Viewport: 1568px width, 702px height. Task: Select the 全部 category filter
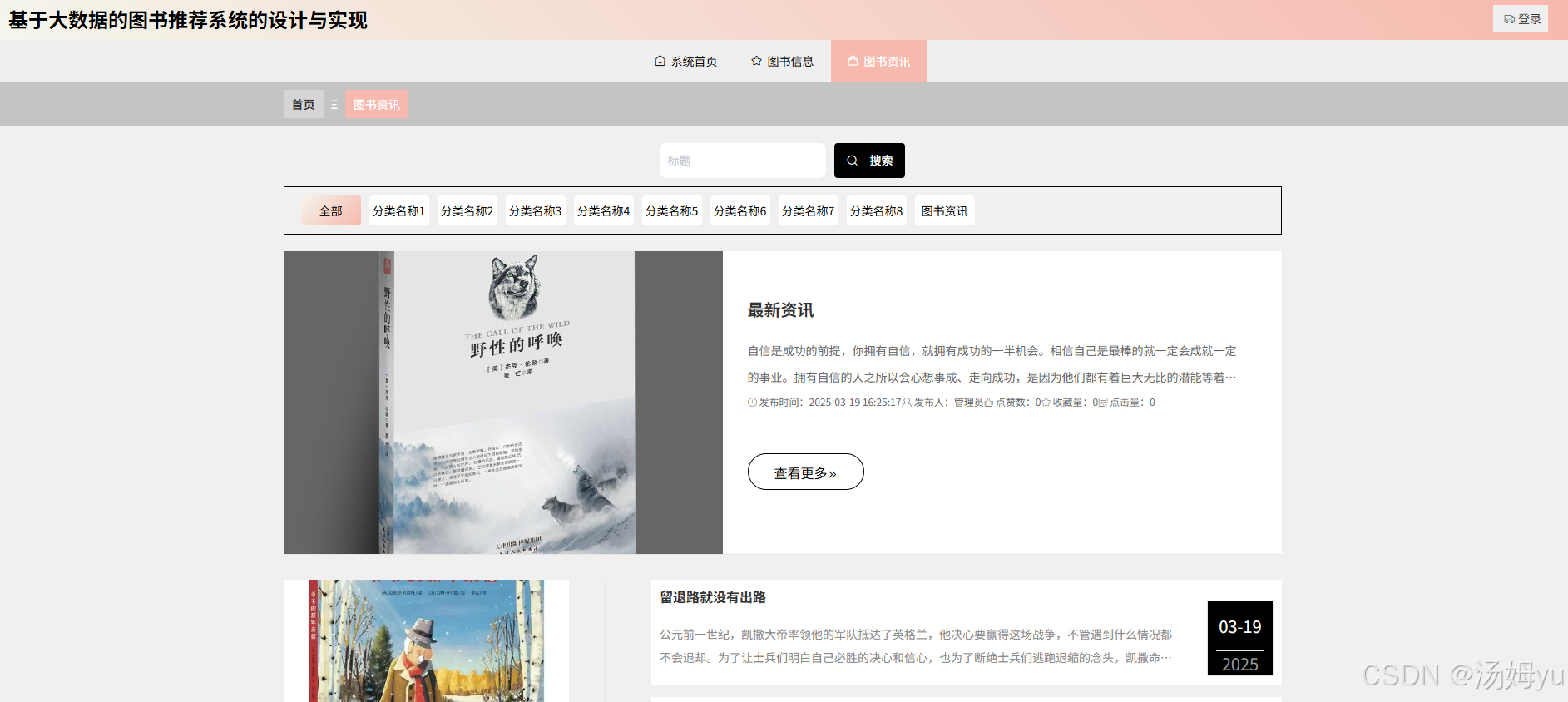click(331, 210)
